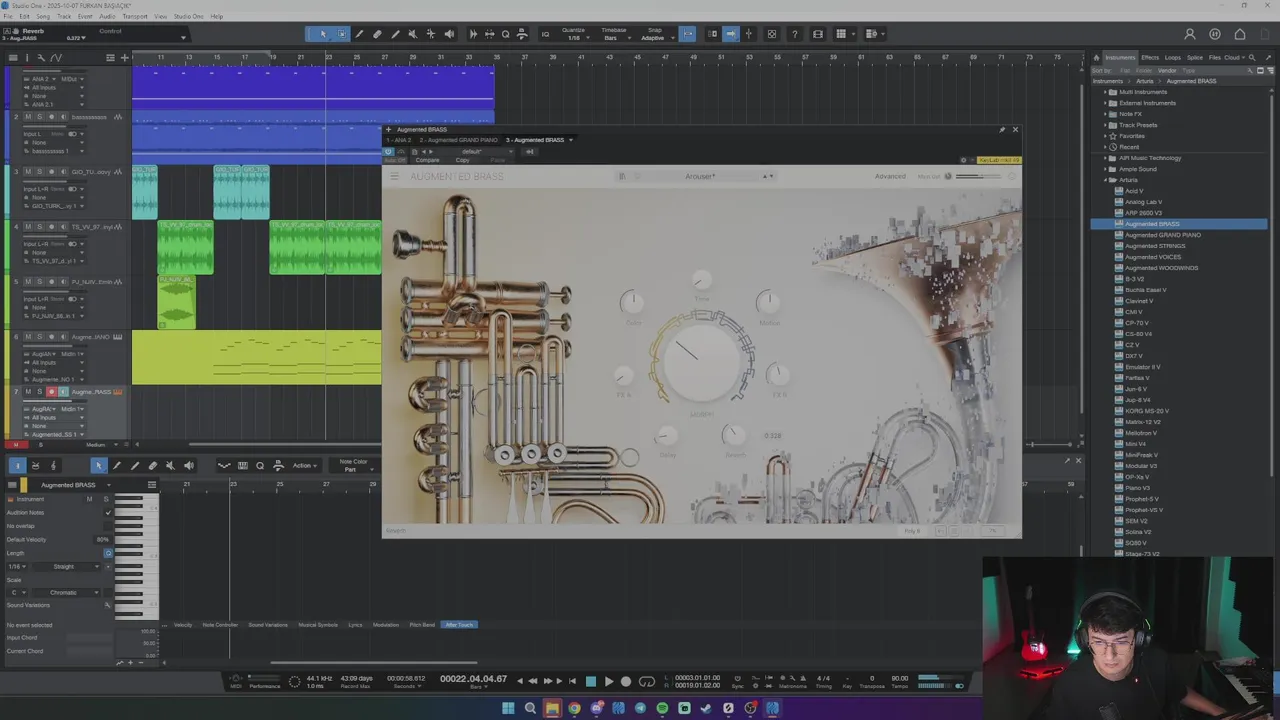Image resolution: width=1280 pixels, height=720 pixels.
Task: Open the user account profile icon
Action: 1190,34
